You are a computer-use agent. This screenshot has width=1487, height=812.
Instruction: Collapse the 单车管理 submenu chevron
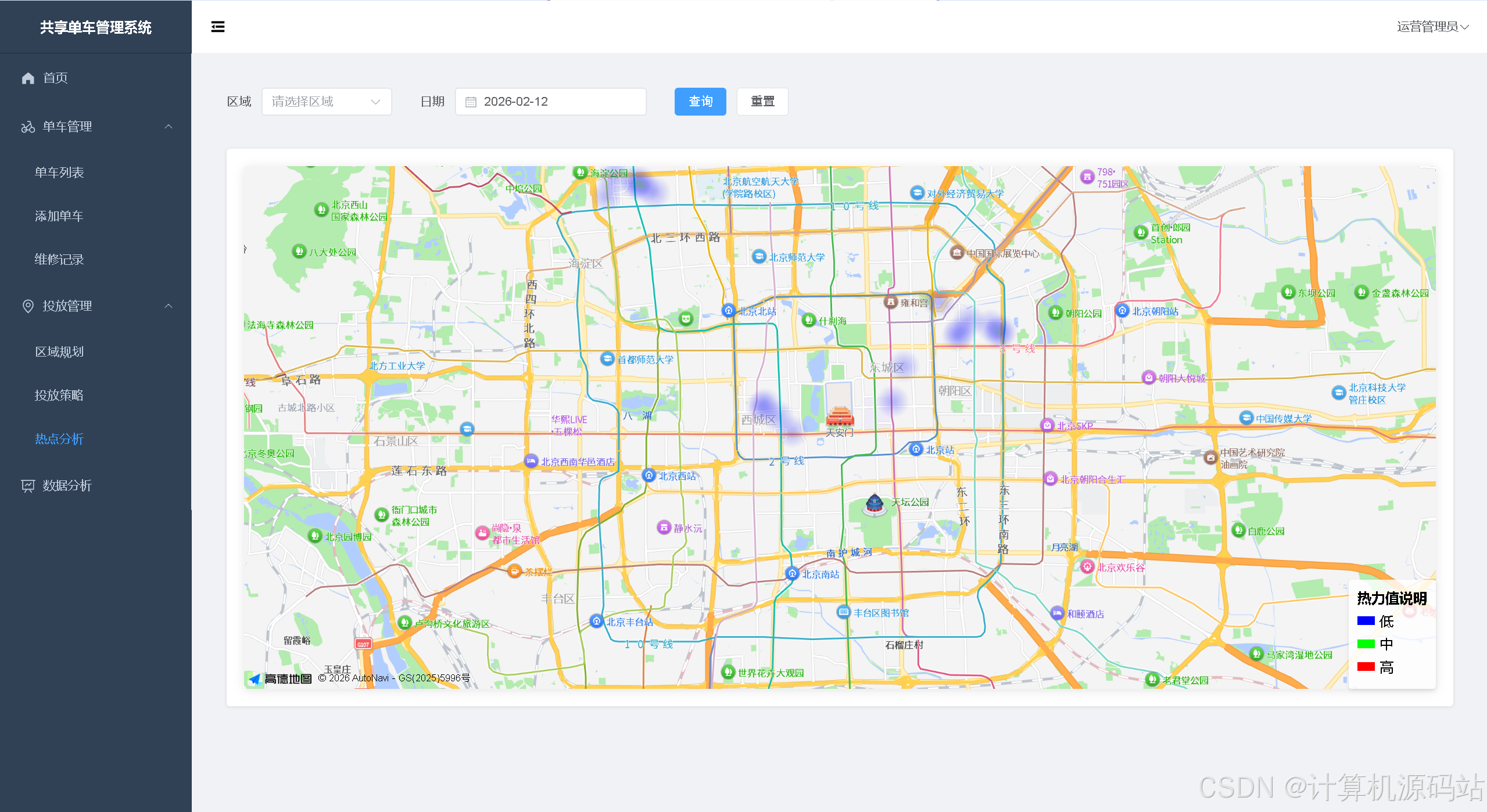click(169, 127)
